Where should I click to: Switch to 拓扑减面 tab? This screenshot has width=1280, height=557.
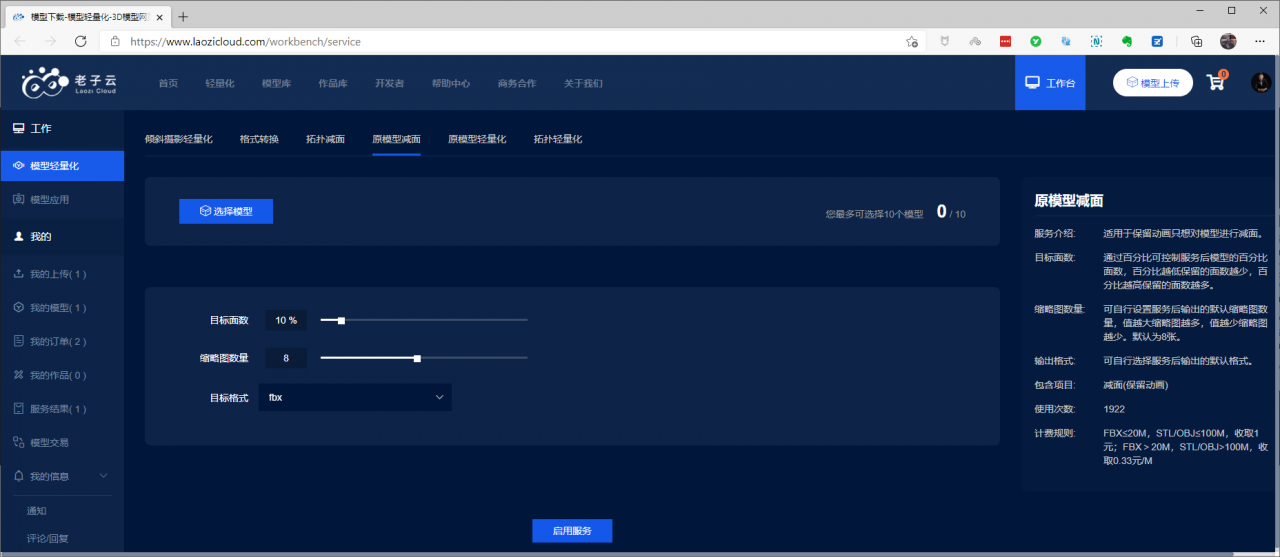(325, 139)
